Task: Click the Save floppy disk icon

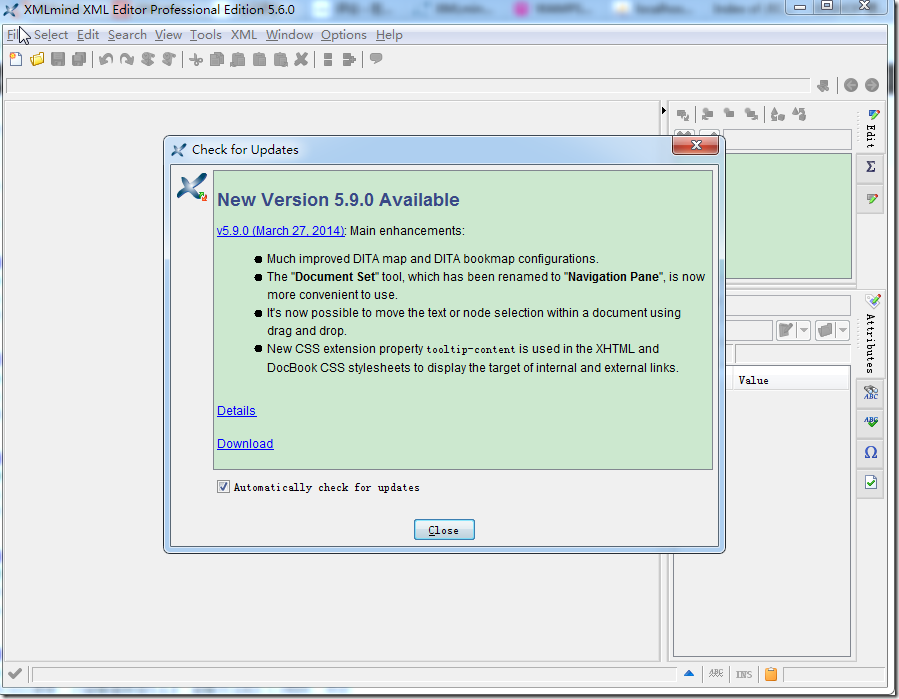Action: coord(58,59)
